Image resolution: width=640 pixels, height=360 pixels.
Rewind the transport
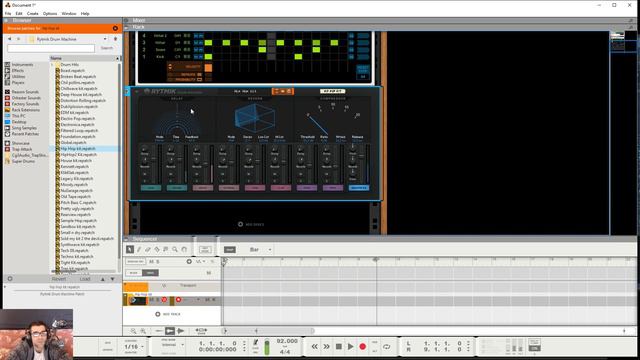click(314, 347)
